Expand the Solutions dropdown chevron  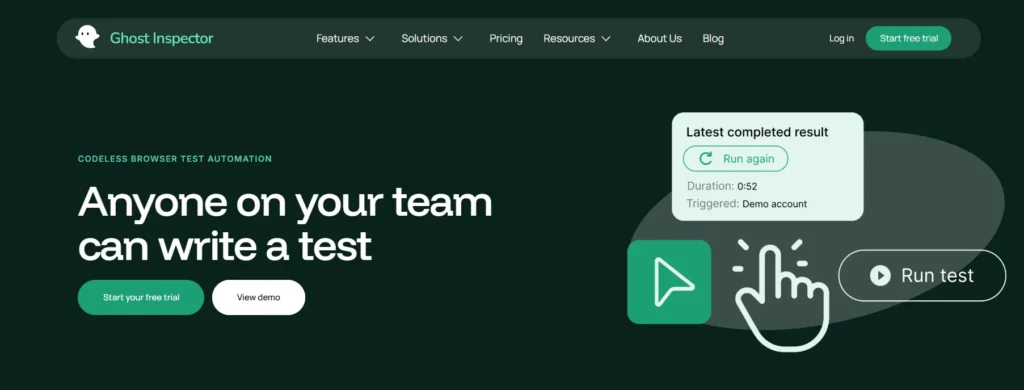(458, 39)
